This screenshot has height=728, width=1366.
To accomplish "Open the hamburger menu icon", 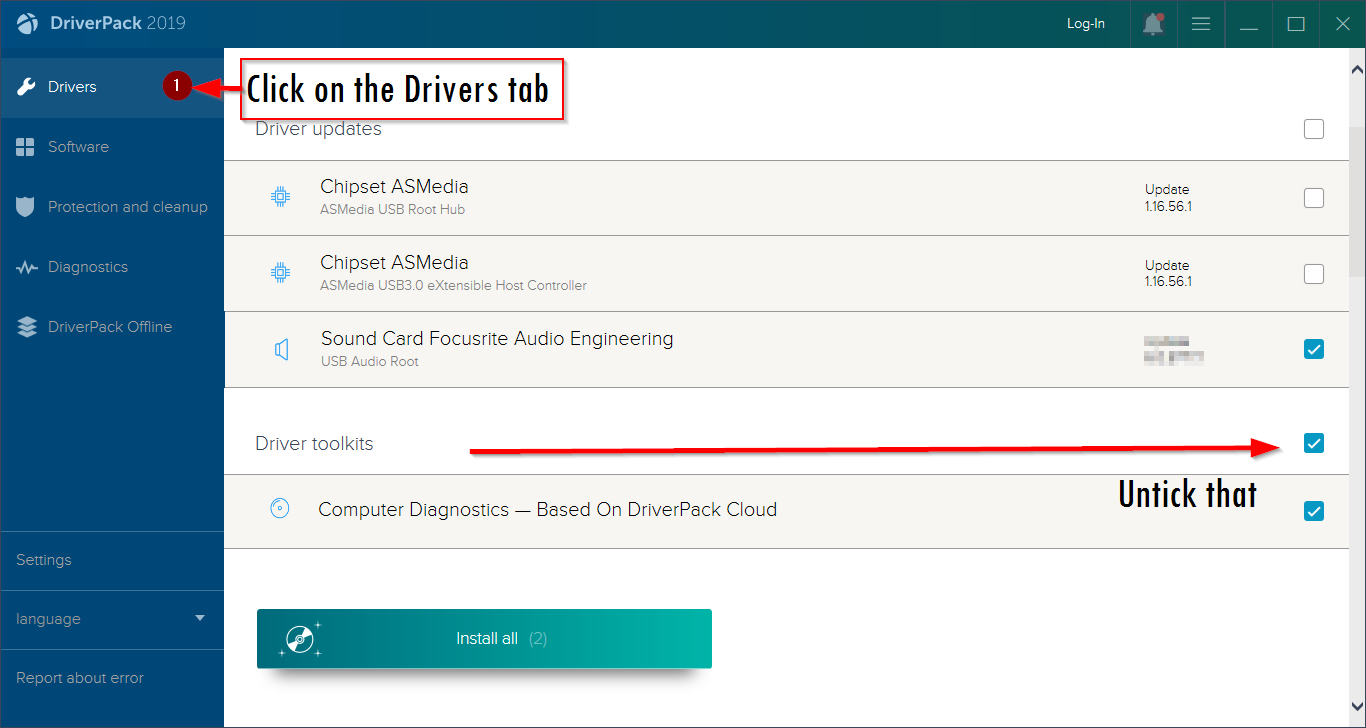I will pyautogui.click(x=1200, y=23).
